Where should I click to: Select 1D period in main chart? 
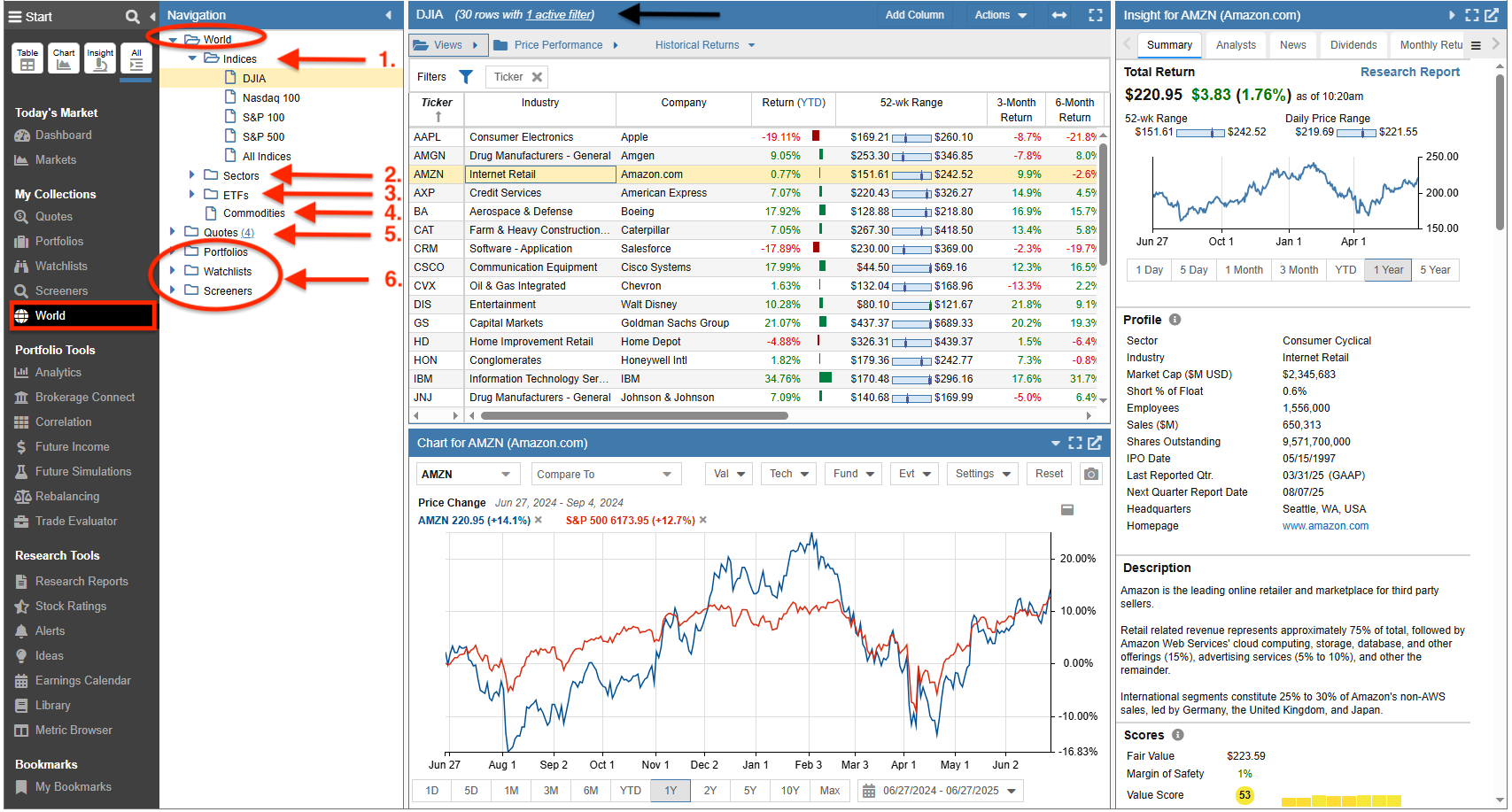(x=431, y=791)
